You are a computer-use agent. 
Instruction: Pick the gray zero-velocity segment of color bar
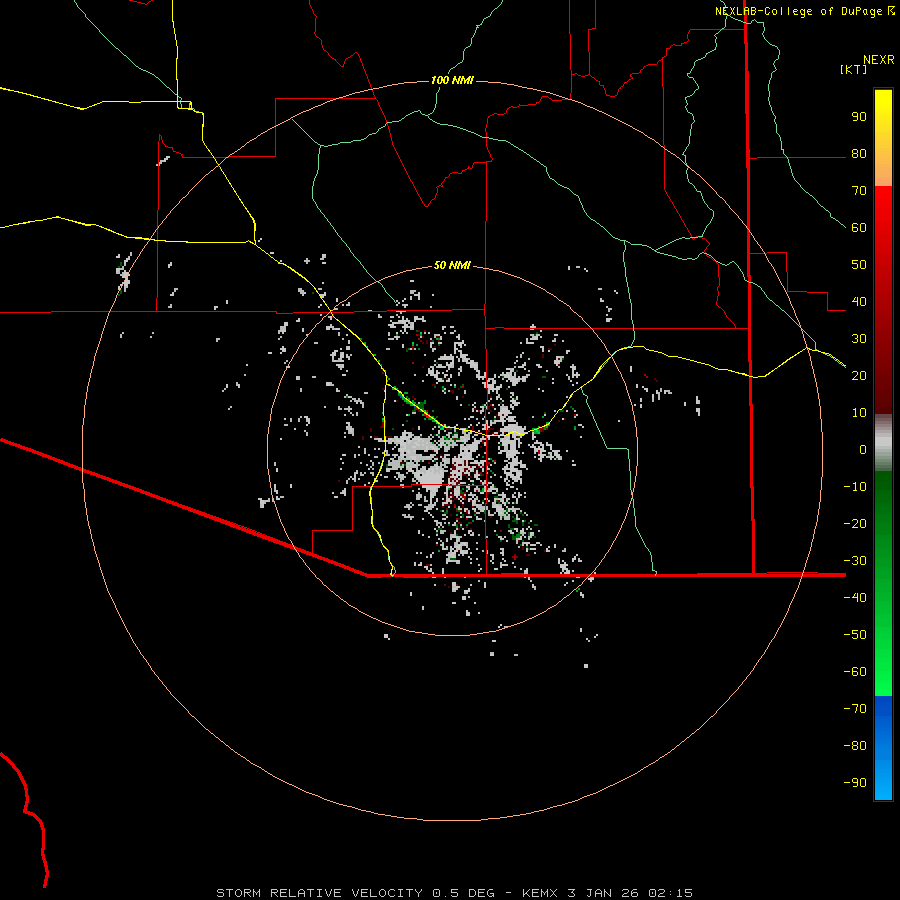[883, 443]
